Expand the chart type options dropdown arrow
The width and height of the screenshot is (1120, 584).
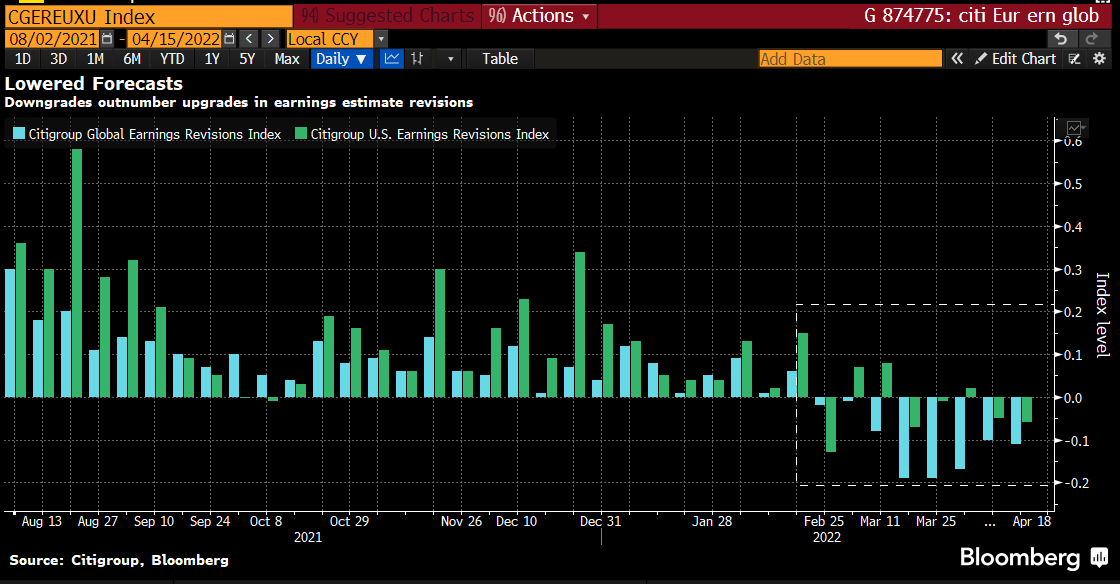click(451, 59)
